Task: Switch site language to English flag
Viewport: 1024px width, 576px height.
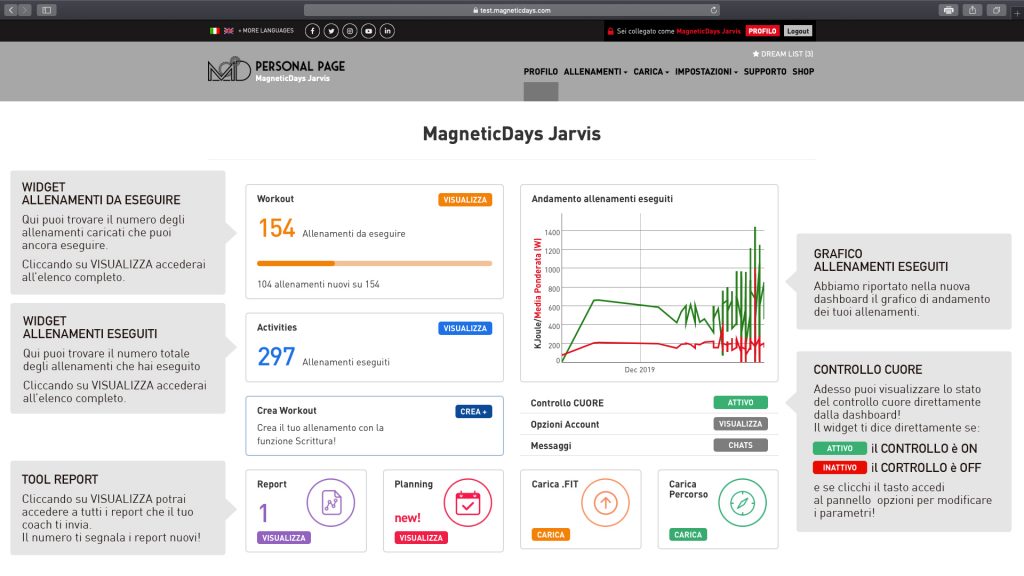Action: pos(229,31)
